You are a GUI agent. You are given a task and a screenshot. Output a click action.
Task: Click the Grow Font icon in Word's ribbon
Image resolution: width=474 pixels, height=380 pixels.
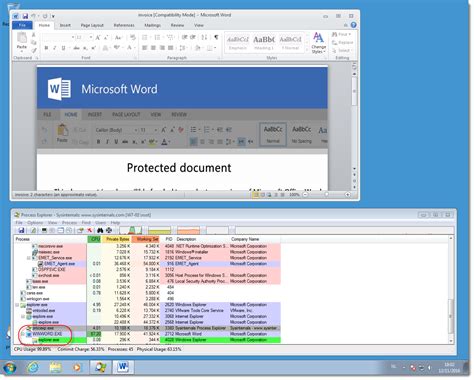98,38
